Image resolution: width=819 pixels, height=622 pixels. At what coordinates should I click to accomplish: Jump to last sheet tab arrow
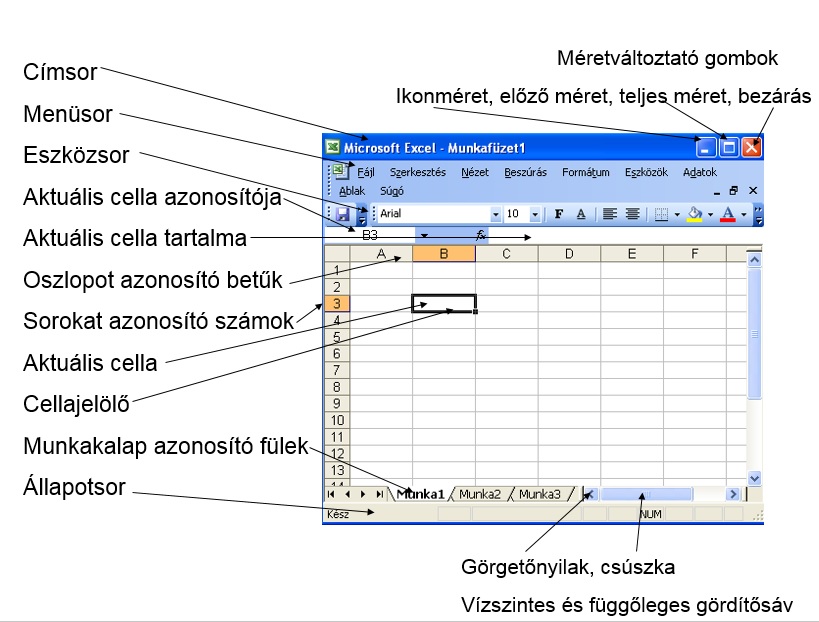380,494
